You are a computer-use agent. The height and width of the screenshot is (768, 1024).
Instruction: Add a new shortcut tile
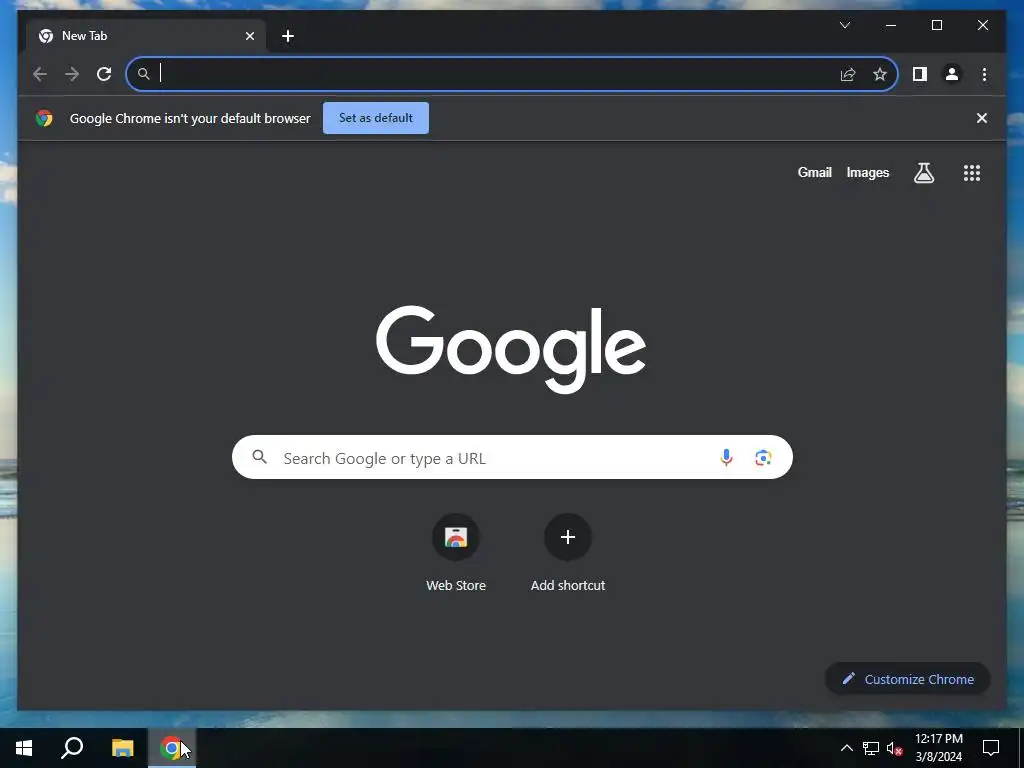coord(568,553)
